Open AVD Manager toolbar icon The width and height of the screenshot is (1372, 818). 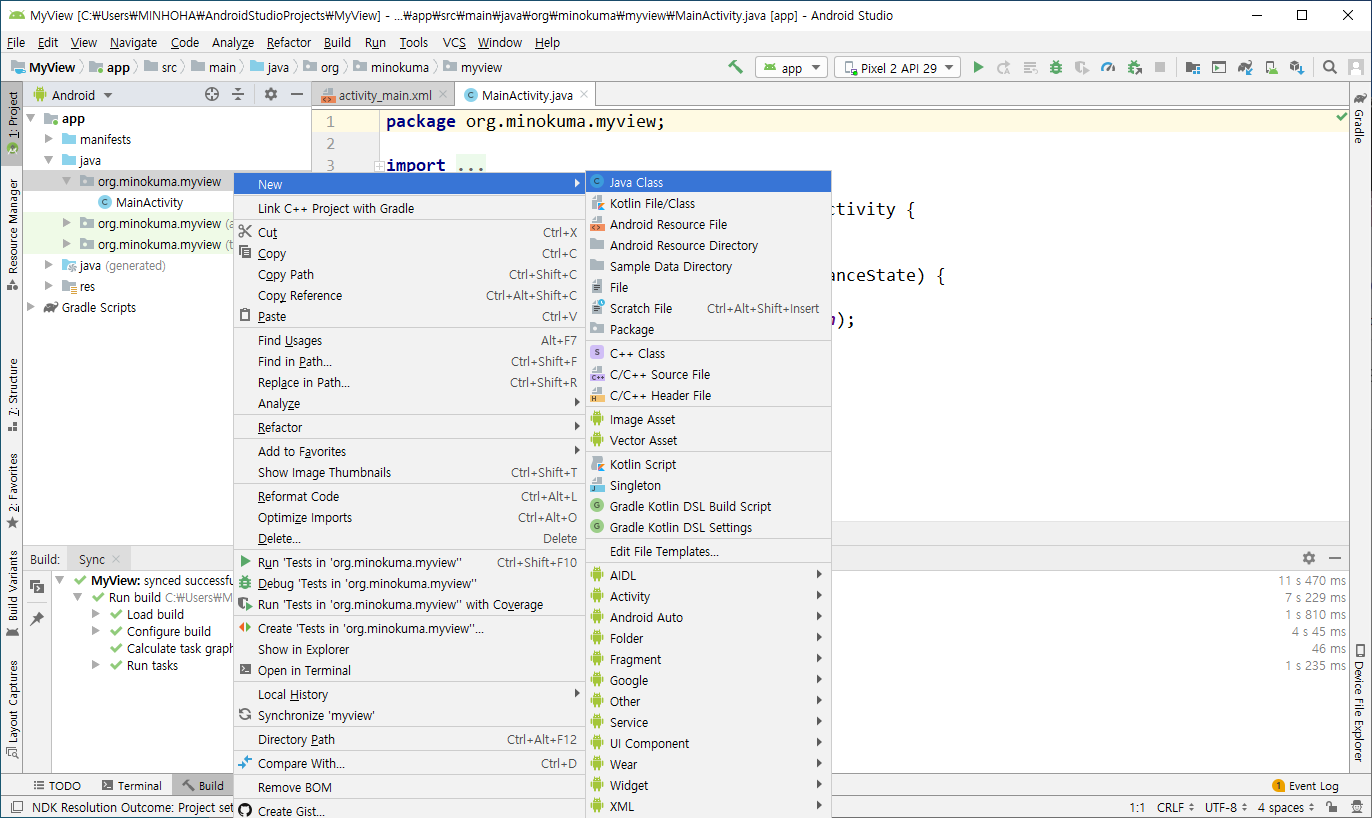pos(1271,67)
